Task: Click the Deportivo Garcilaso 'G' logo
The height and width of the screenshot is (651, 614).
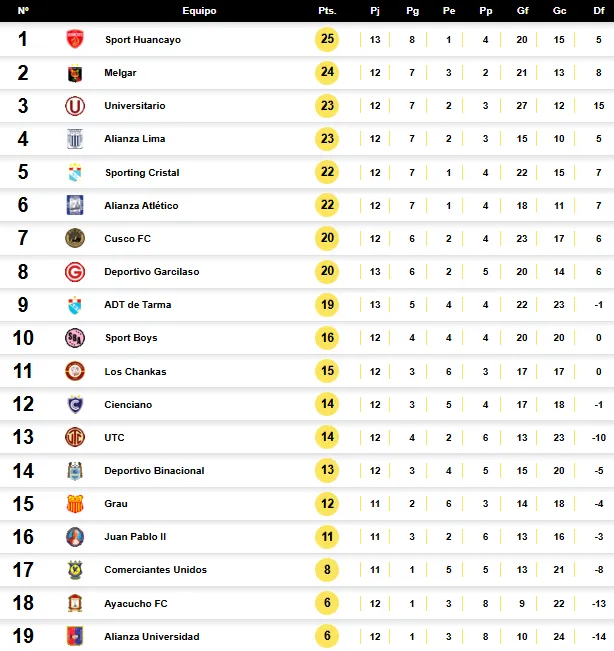Action: [x=75, y=272]
